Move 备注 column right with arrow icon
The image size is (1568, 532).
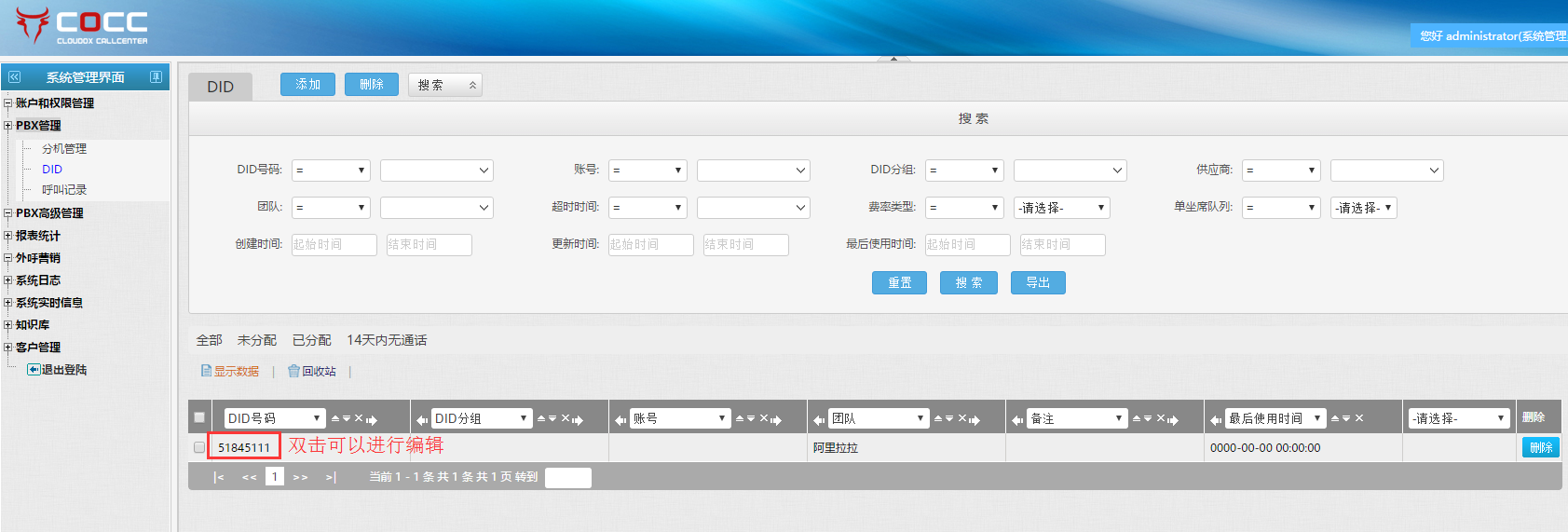(x=1173, y=420)
